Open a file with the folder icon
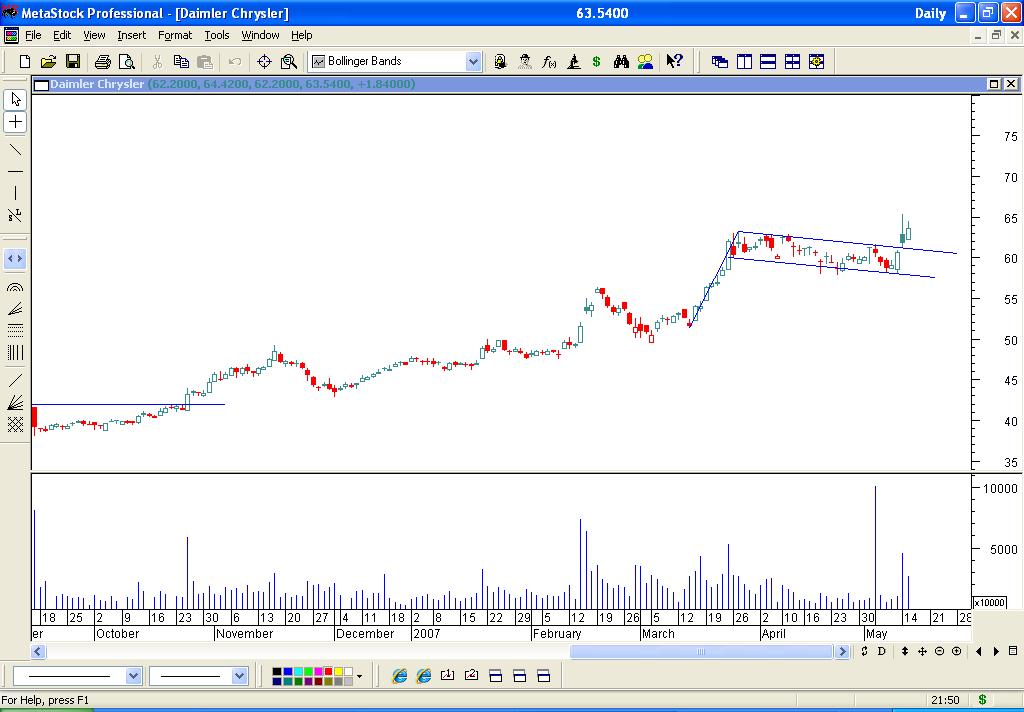The height and width of the screenshot is (712, 1024). coord(48,61)
